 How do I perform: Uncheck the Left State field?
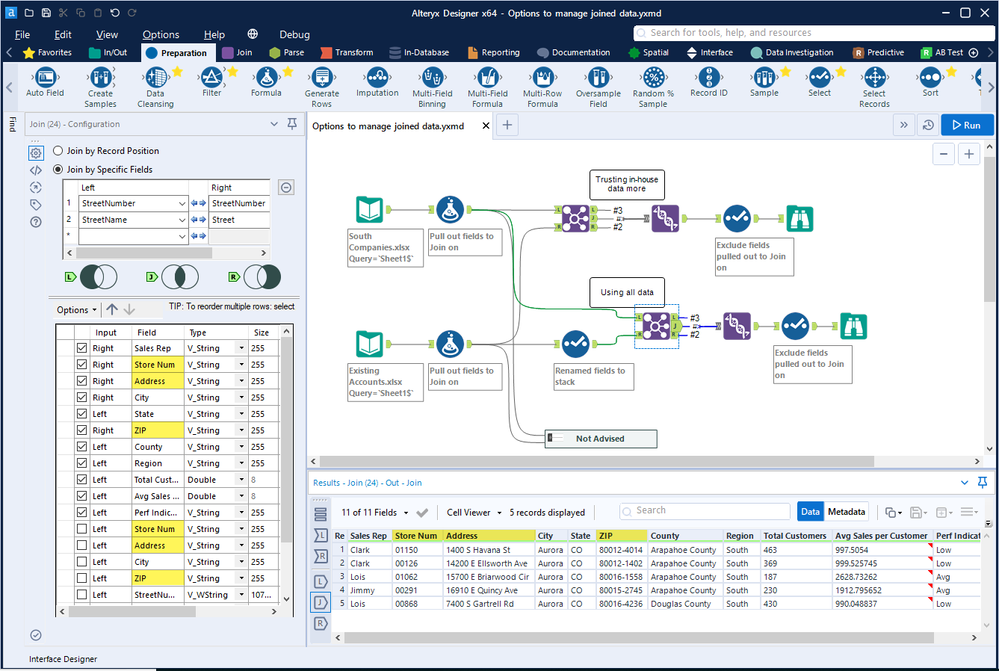pyautogui.click(x=82, y=414)
